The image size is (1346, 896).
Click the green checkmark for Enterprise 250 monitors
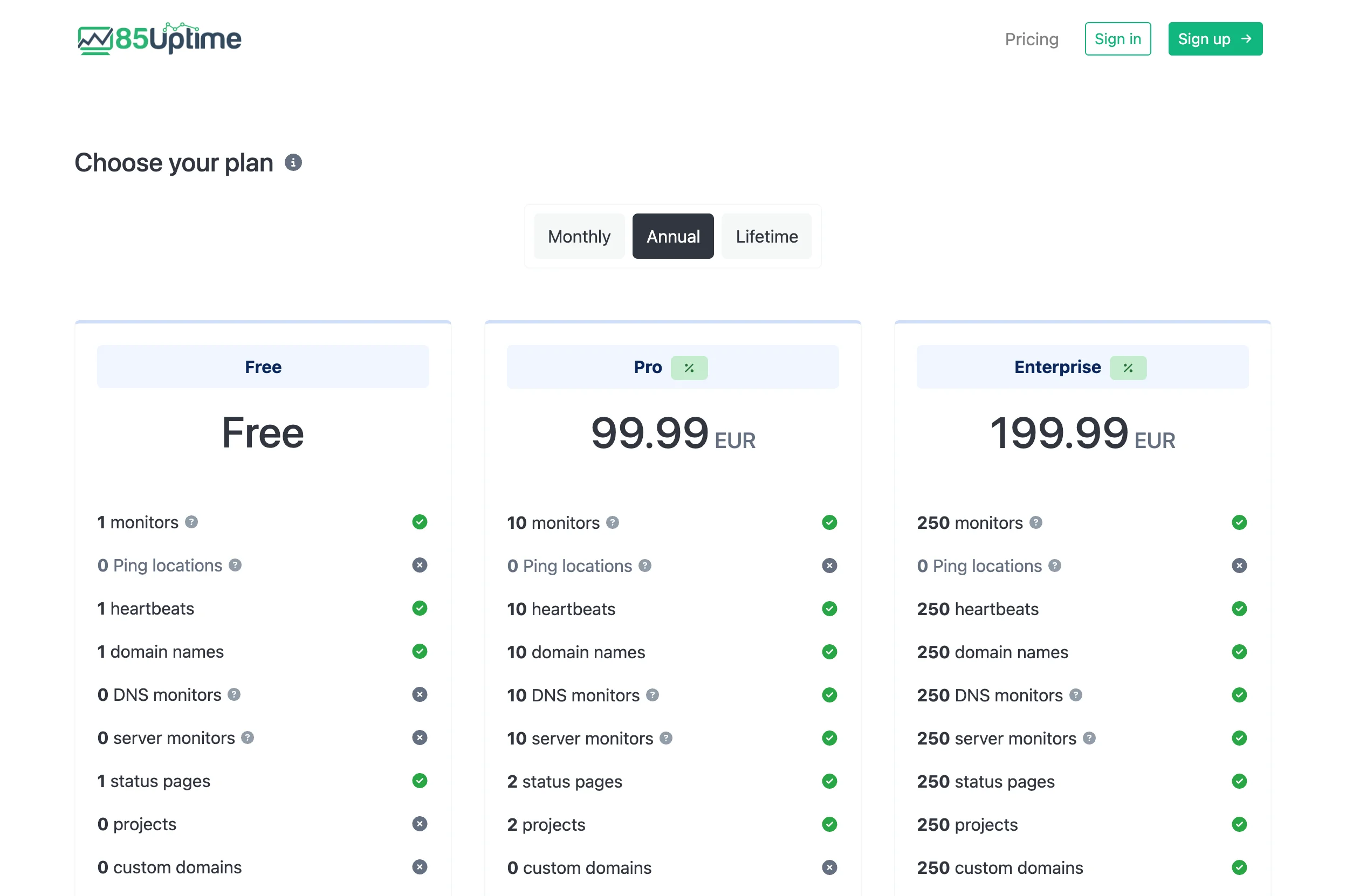[x=1239, y=522]
